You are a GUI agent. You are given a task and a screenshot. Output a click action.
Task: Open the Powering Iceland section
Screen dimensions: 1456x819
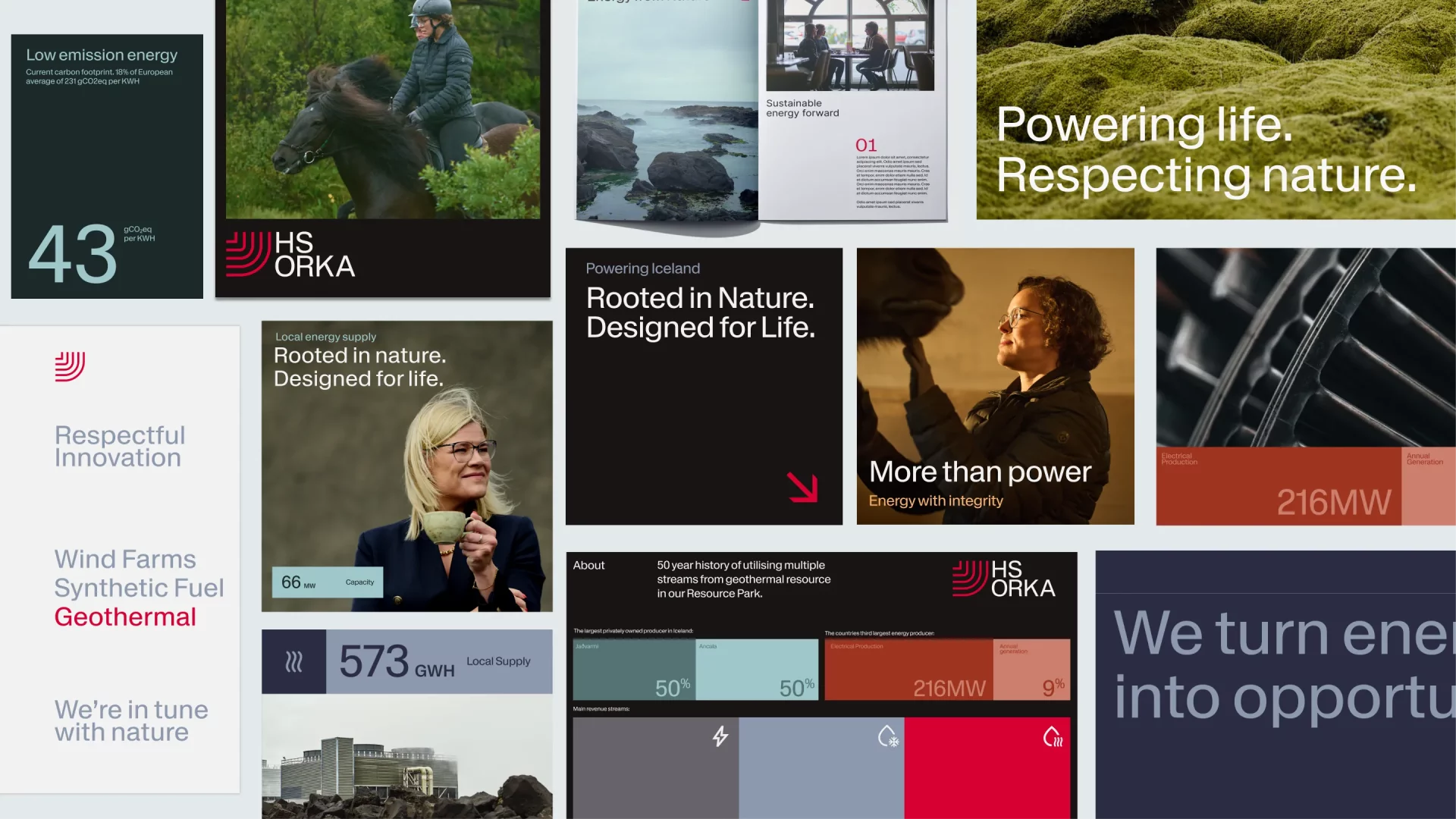[x=642, y=268]
